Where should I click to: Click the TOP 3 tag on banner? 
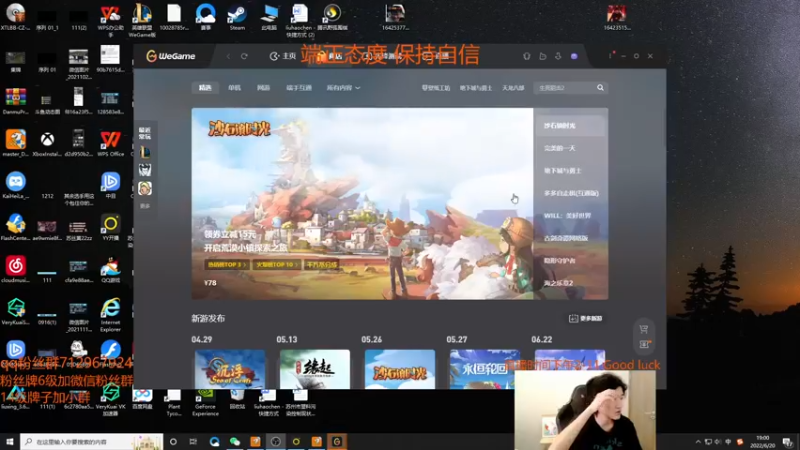pos(227,264)
